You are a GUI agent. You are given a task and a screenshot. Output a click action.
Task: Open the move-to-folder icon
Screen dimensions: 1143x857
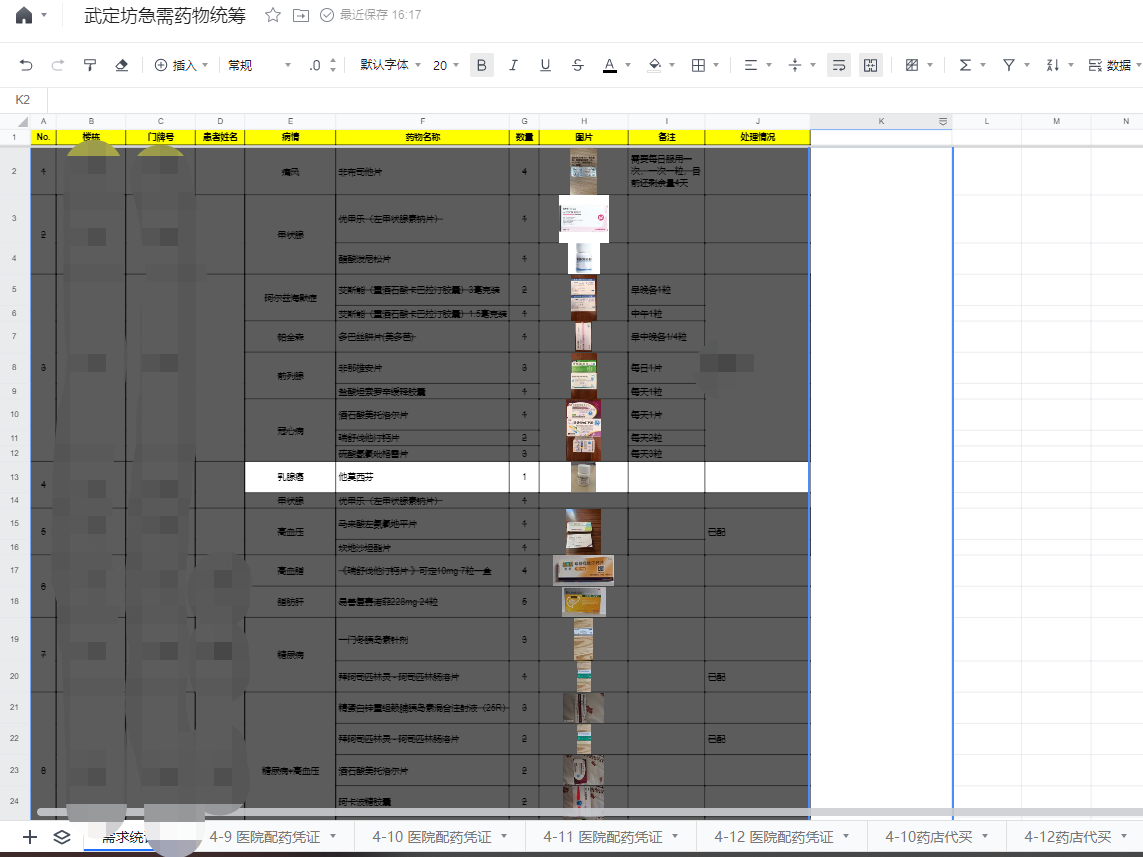pyautogui.click(x=300, y=15)
